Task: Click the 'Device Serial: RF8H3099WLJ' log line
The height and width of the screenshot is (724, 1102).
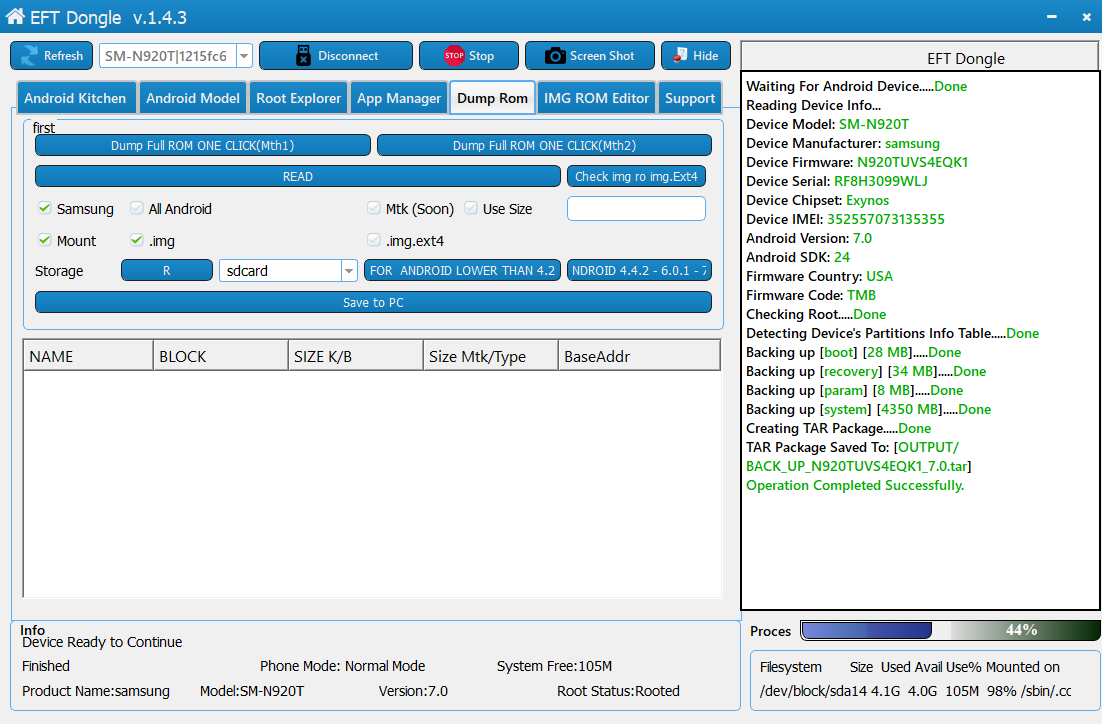Action: pos(836,181)
